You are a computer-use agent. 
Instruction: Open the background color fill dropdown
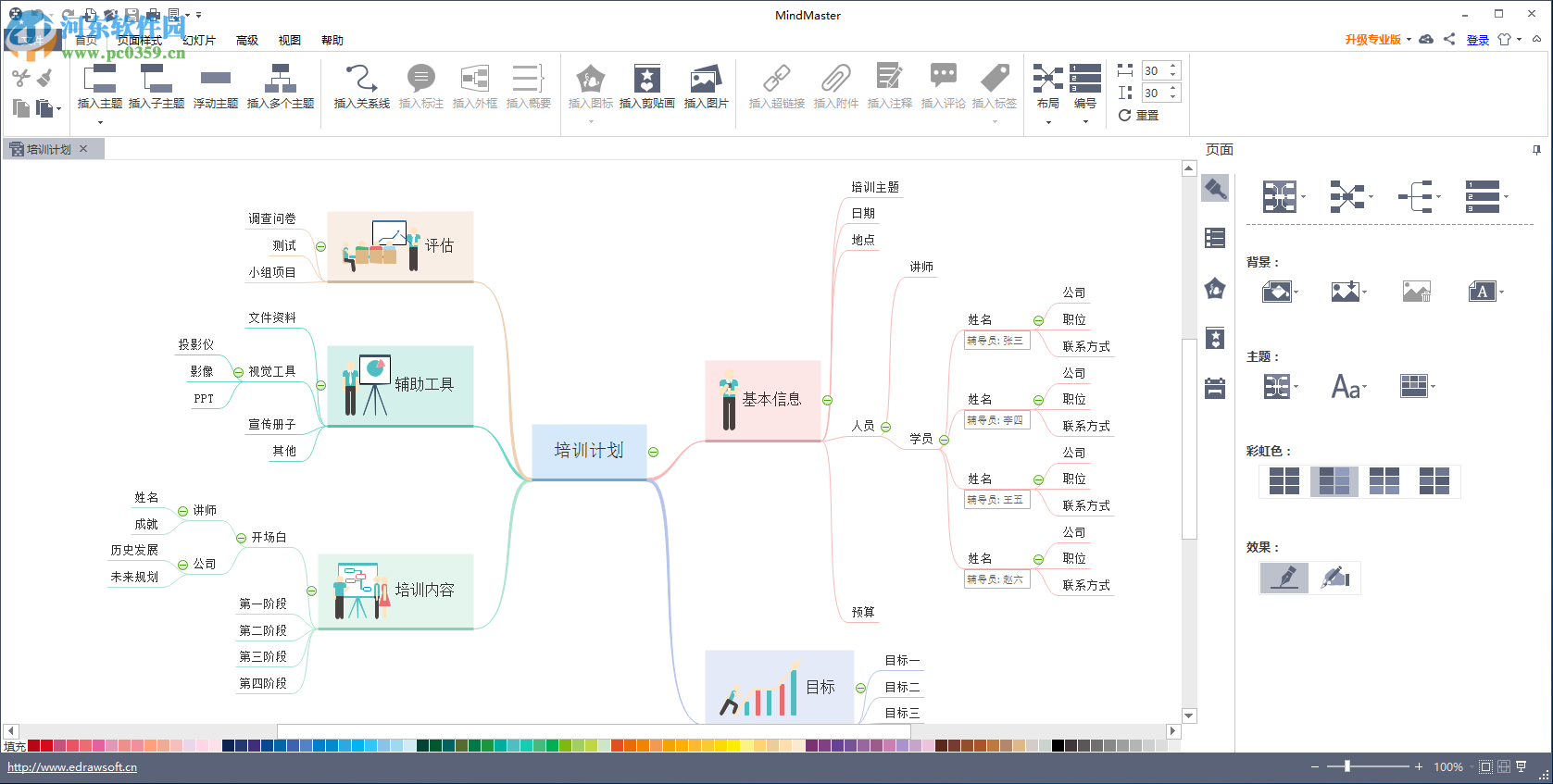click(x=1281, y=292)
